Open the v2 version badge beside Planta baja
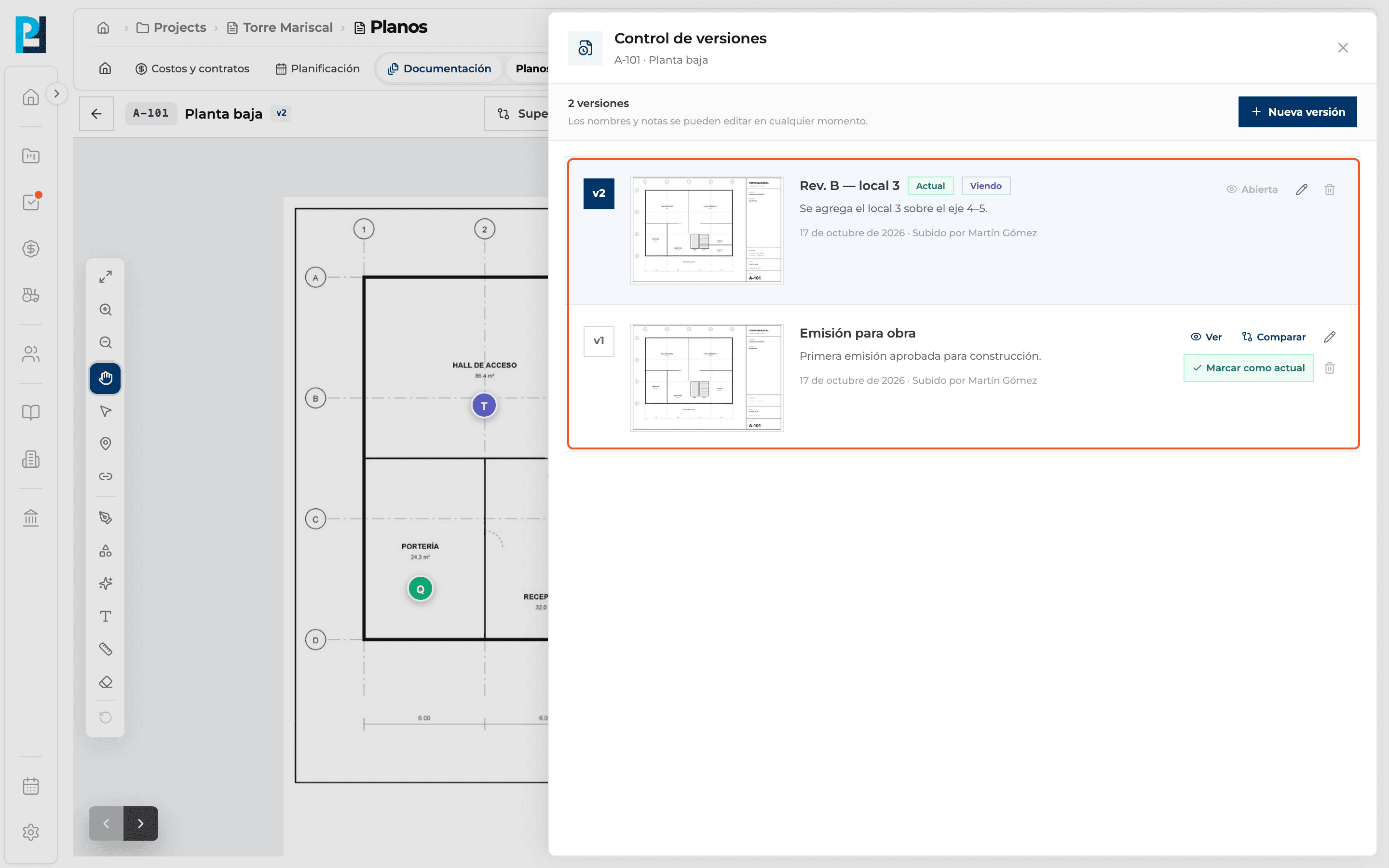Image resolution: width=1389 pixels, height=868 pixels. click(x=281, y=113)
